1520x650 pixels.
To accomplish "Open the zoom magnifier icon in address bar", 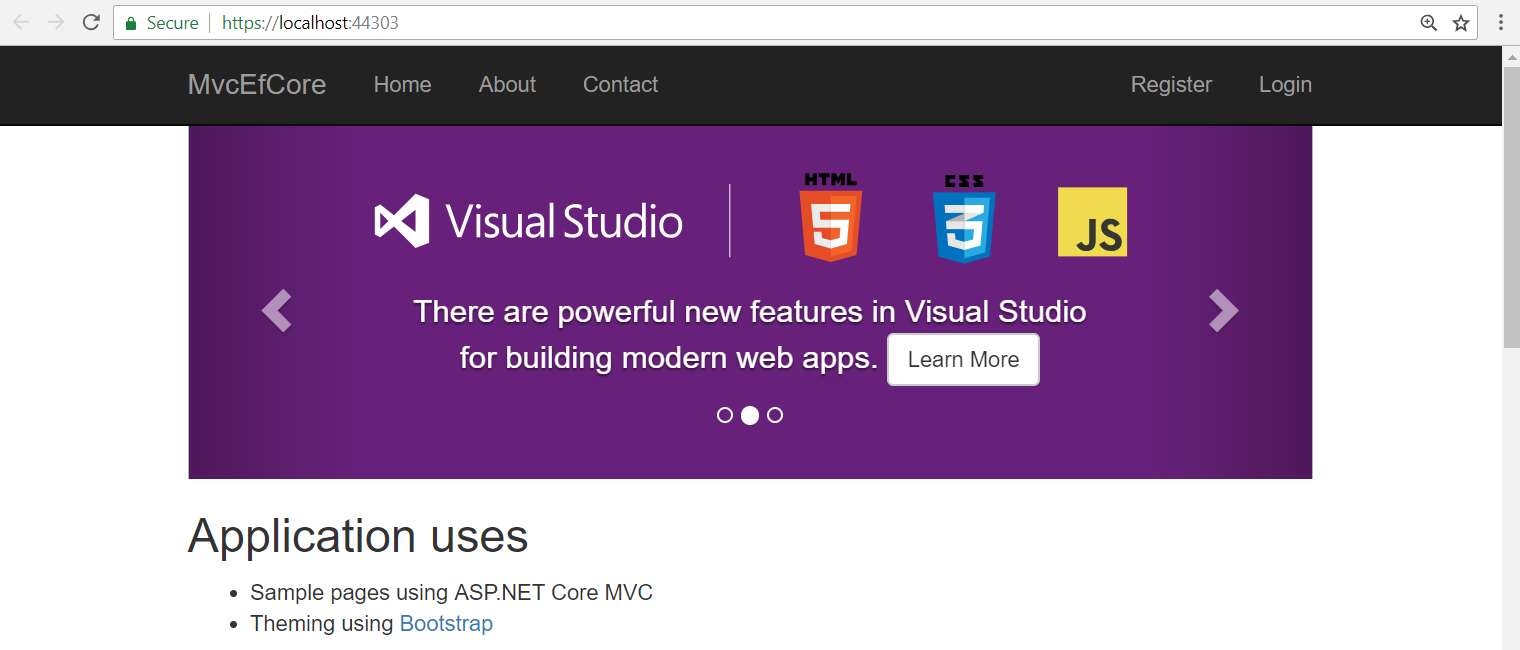I will point(1429,23).
